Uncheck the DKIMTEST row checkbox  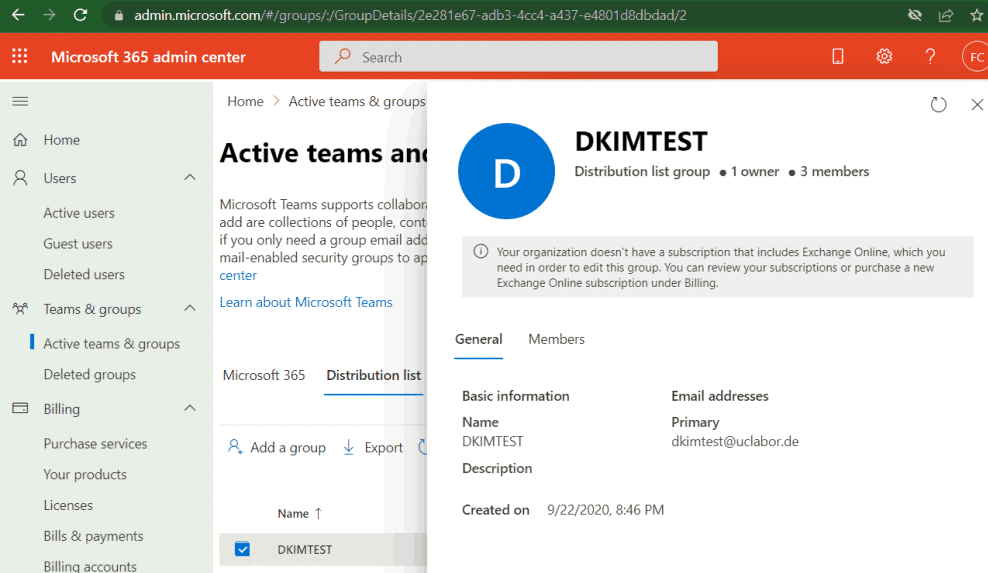(x=243, y=549)
